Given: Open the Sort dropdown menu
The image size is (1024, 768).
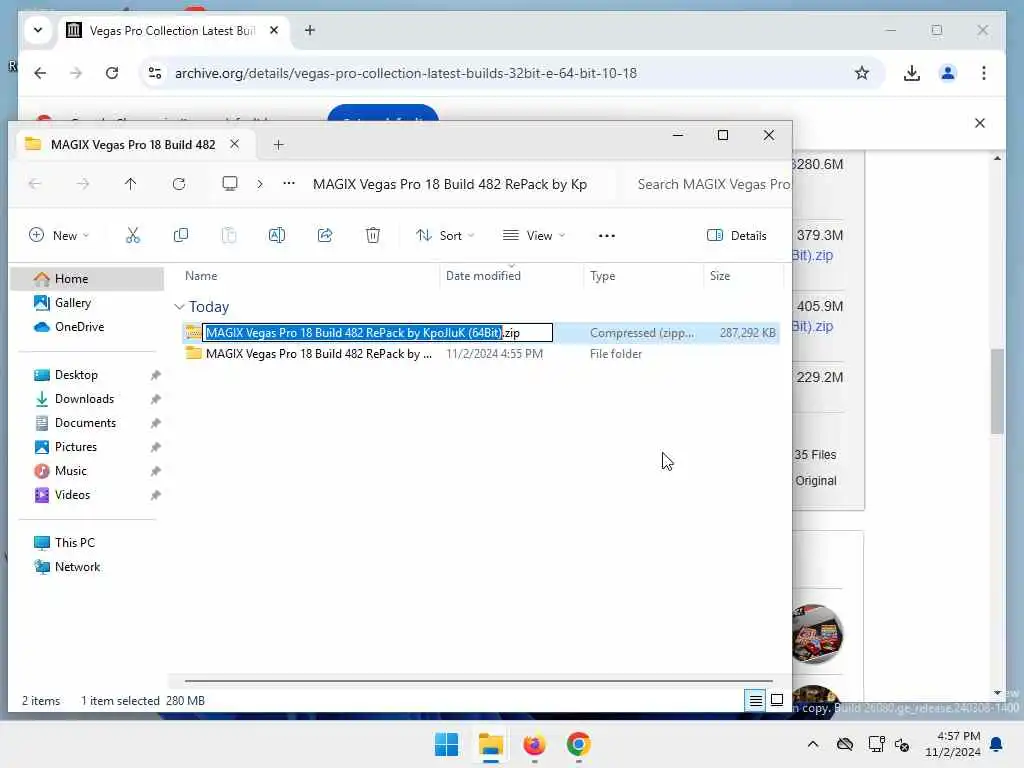Looking at the screenshot, I should pos(445,236).
